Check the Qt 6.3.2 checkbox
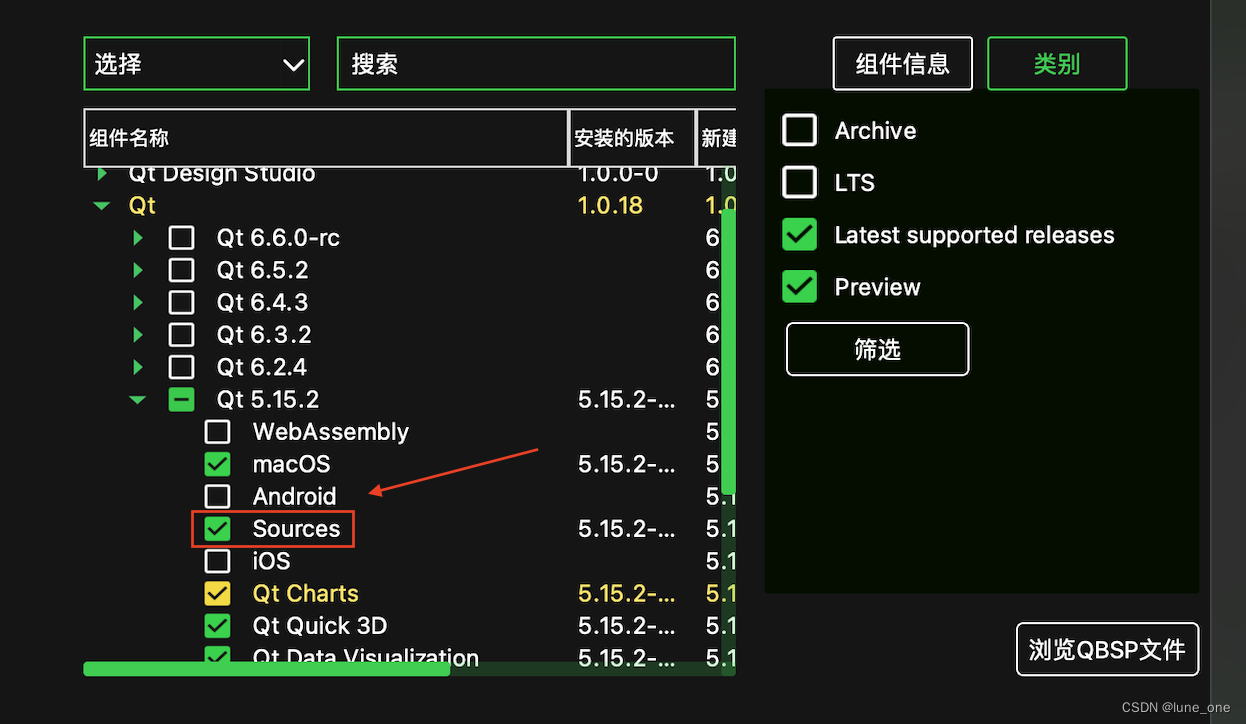Screen dimensions: 1246x724 click(x=181, y=334)
